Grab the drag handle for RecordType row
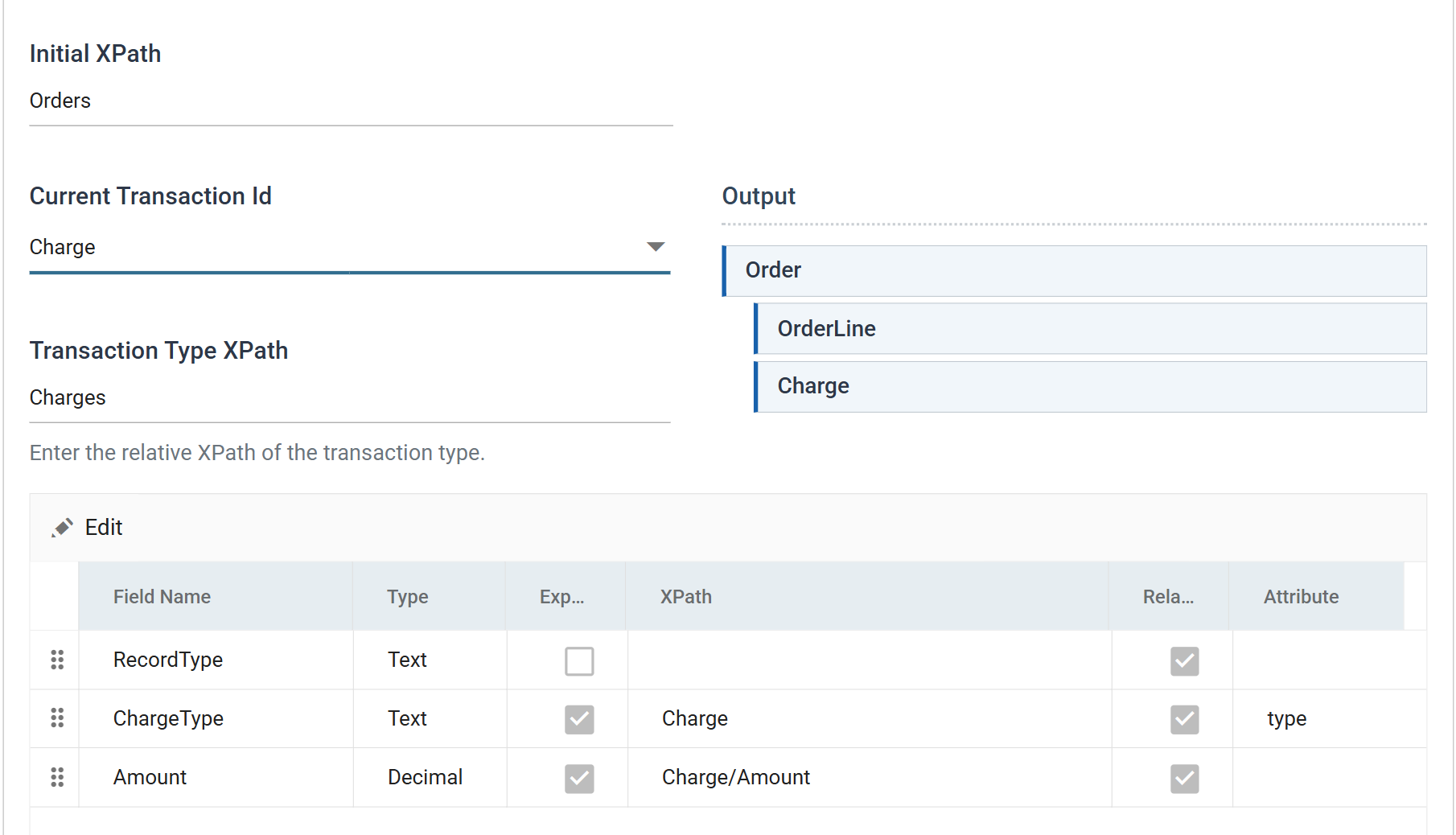The height and width of the screenshot is (835, 1456). tap(57, 660)
